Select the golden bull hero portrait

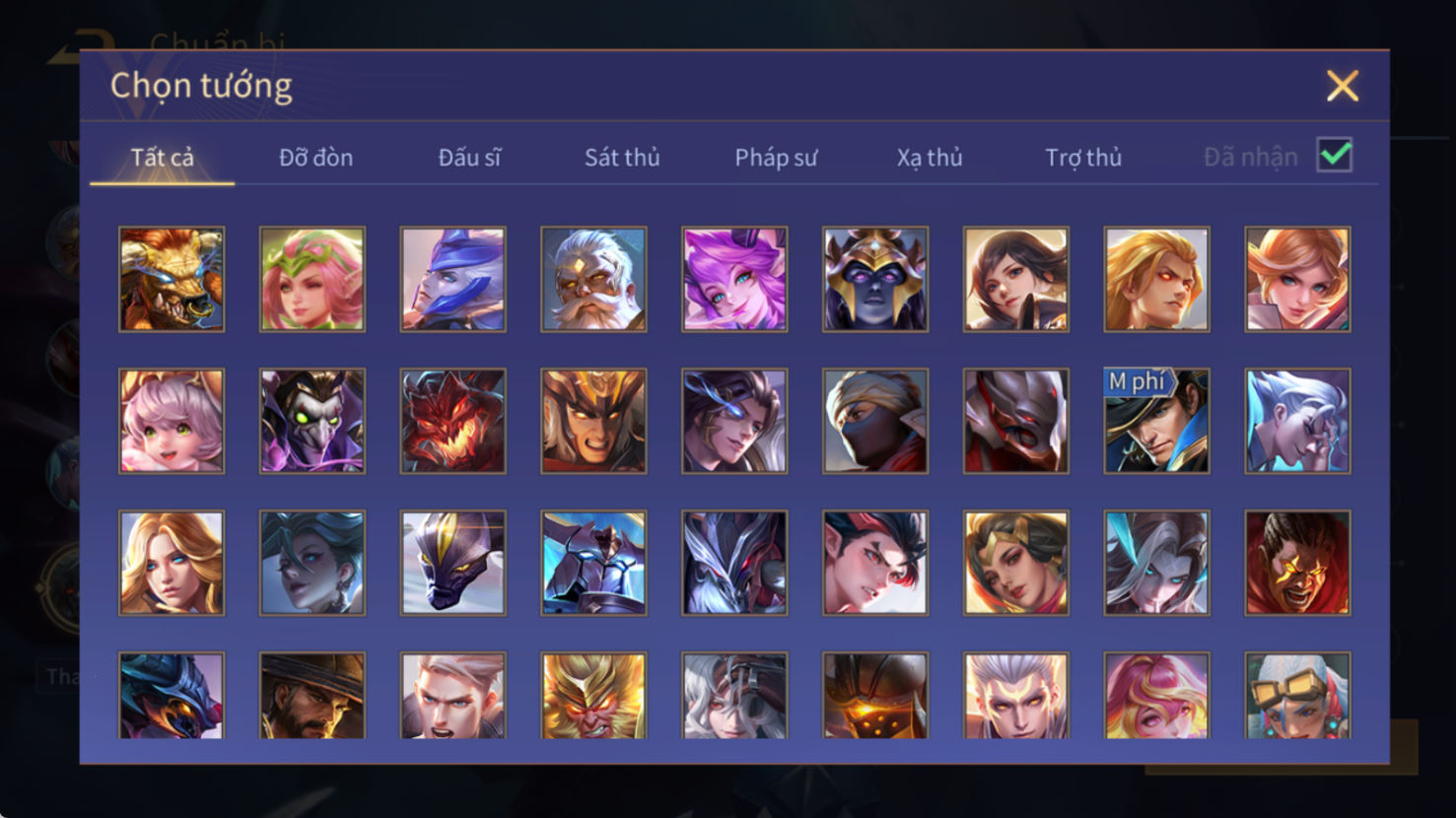coord(172,279)
